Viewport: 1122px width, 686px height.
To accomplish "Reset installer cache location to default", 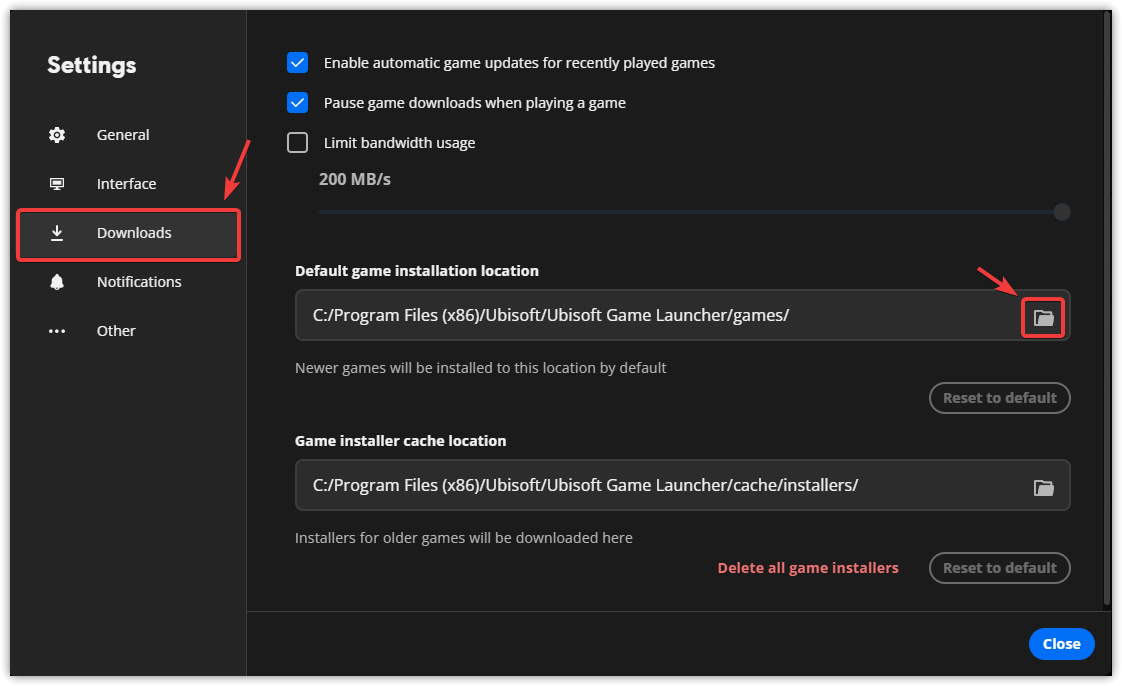I will pos(999,568).
